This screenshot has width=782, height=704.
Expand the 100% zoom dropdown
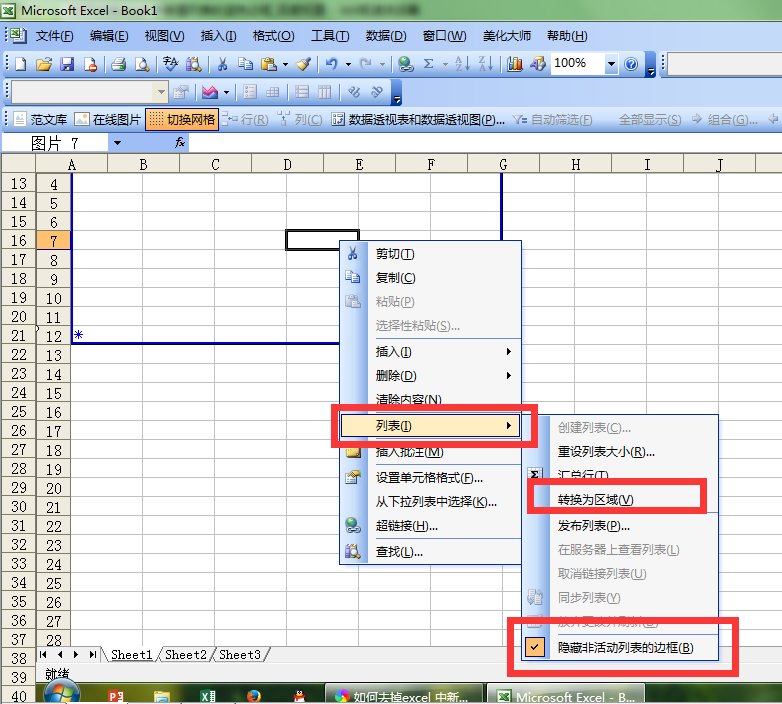[611, 64]
